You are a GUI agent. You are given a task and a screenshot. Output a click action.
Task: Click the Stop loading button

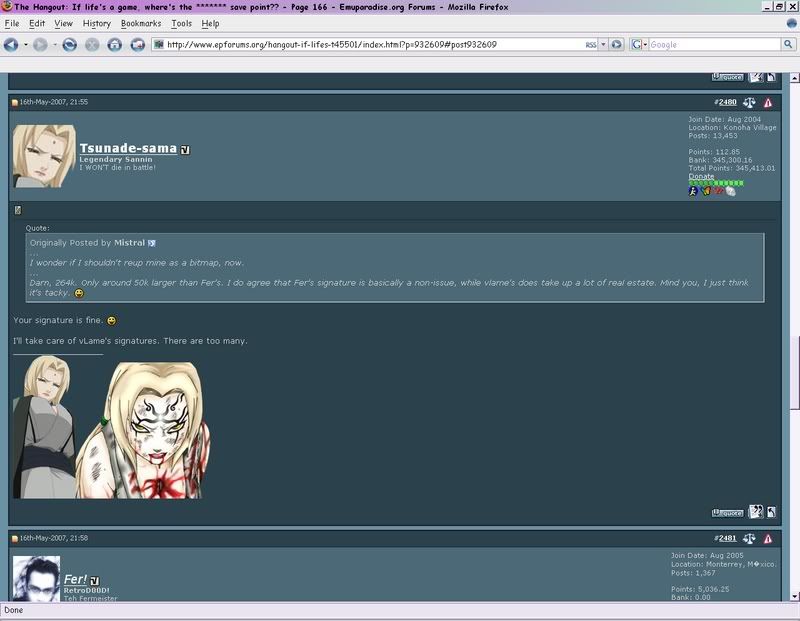tap(92, 45)
